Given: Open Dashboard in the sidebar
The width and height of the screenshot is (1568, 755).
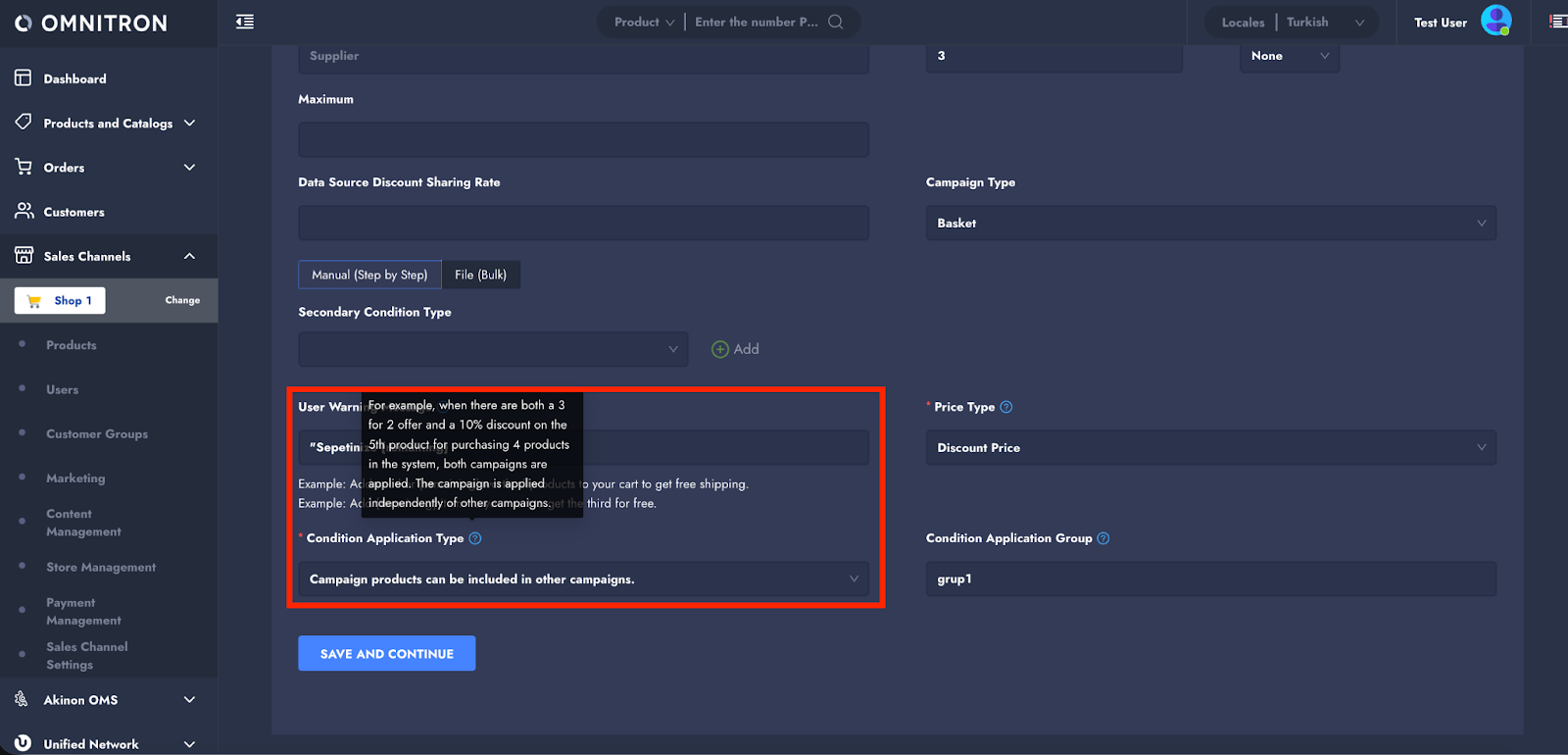Looking at the screenshot, I should 74,78.
